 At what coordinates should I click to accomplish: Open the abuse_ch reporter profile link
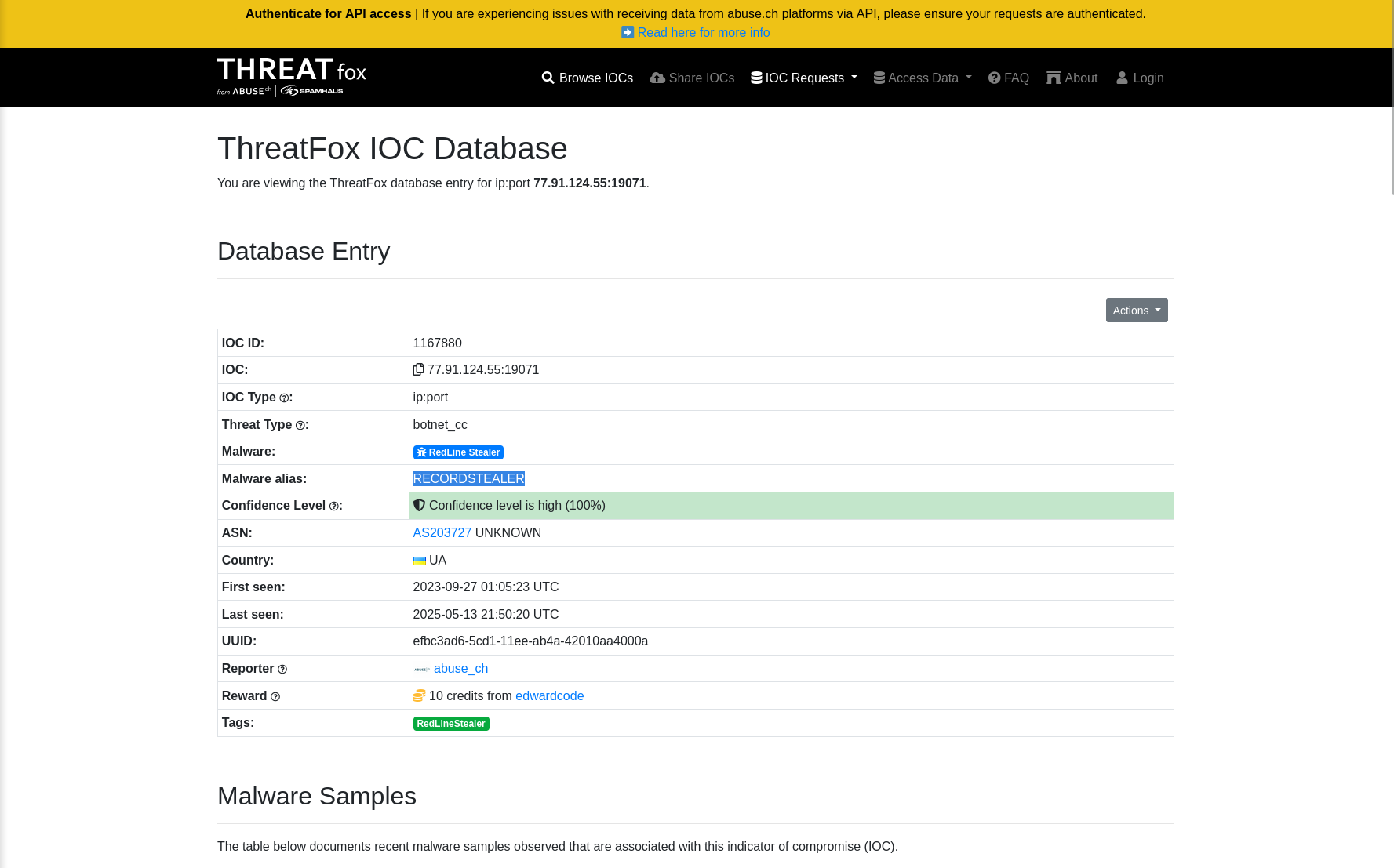point(461,668)
